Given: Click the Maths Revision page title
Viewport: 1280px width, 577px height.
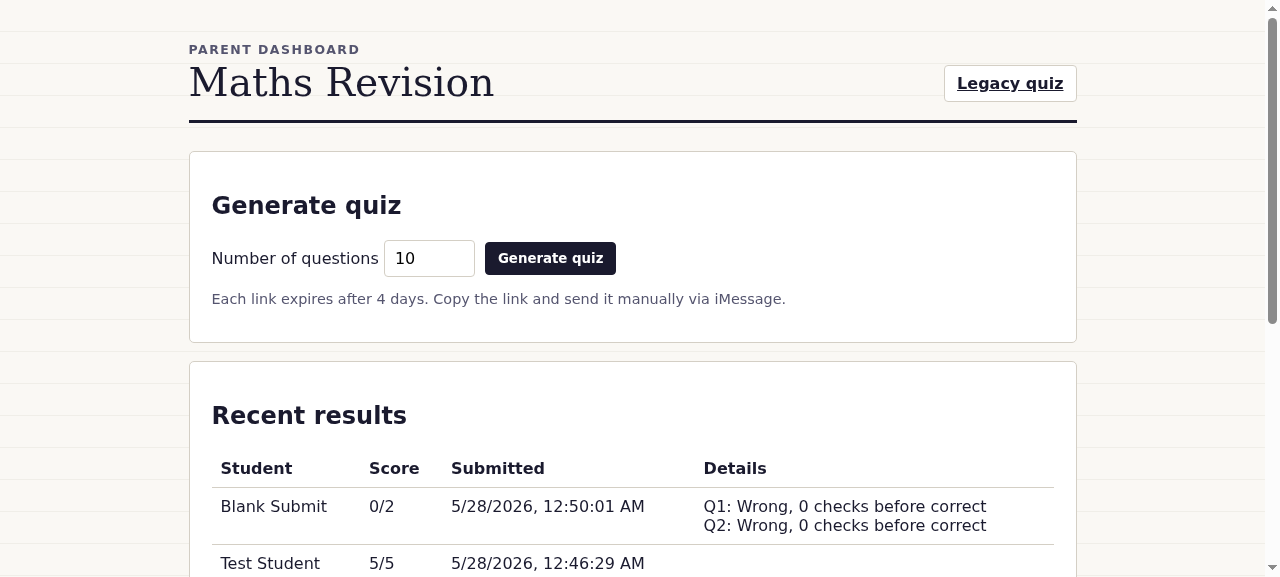Looking at the screenshot, I should 341,83.
